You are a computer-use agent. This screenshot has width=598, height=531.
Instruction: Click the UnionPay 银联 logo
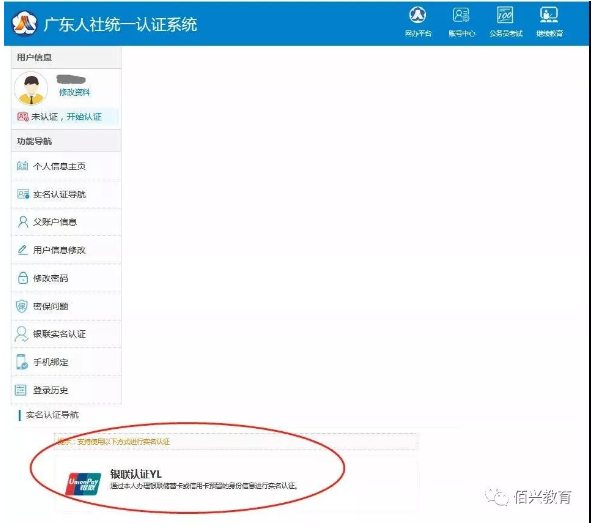[x=83, y=484]
